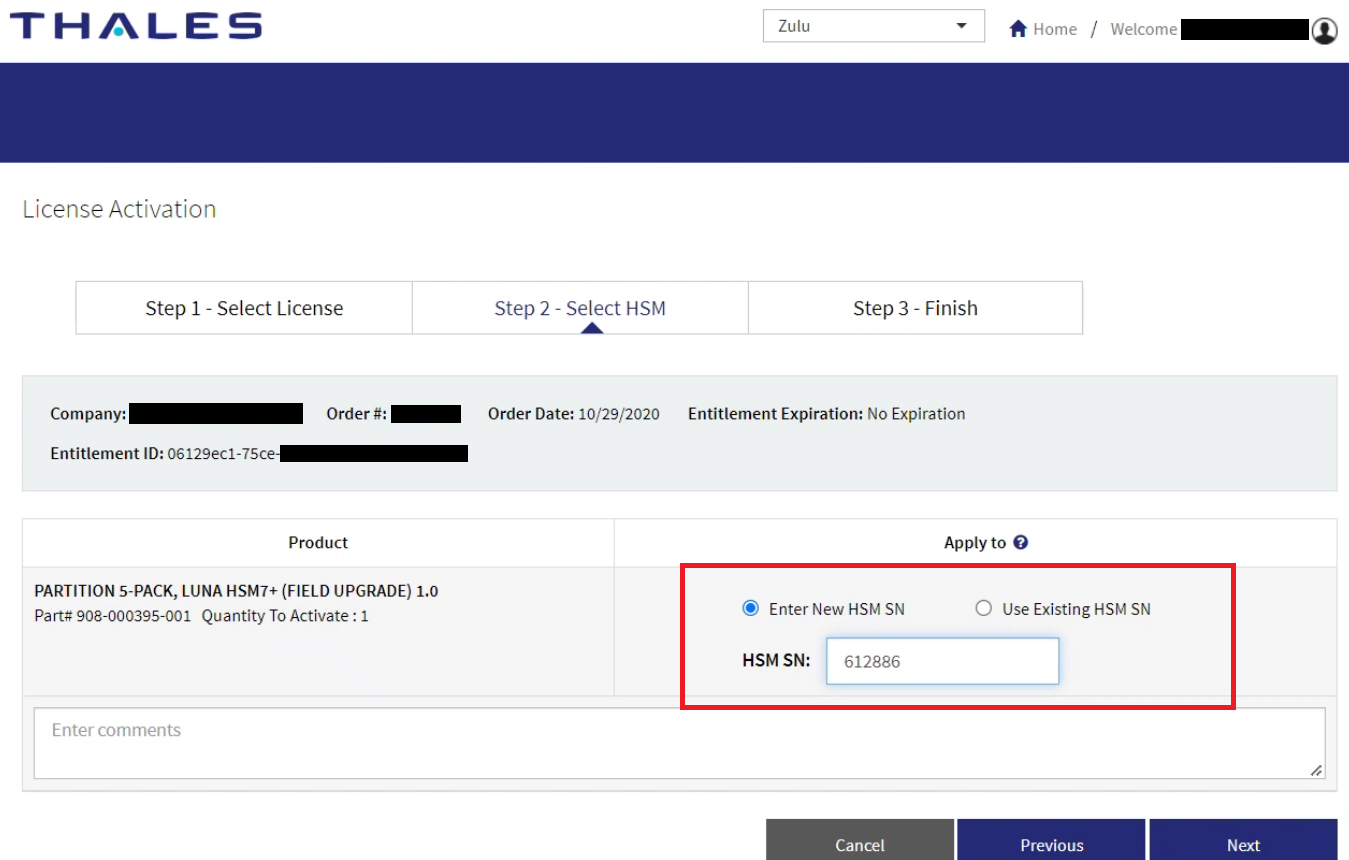Open the Zulu timezone dropdown

(873, 26)
